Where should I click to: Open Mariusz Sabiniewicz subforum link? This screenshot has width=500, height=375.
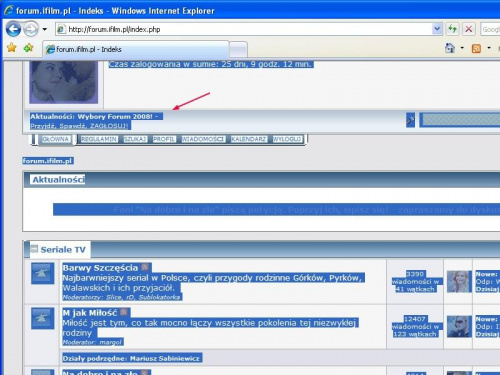[165, 359]
